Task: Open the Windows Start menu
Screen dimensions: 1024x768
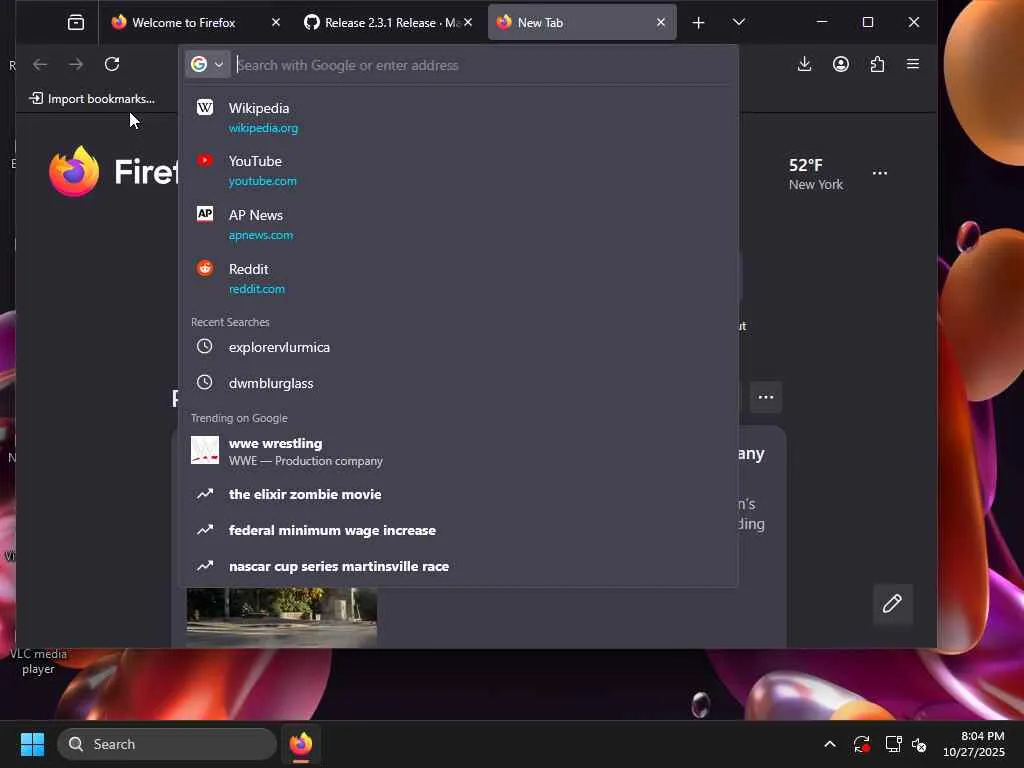Action: point(32,744)
